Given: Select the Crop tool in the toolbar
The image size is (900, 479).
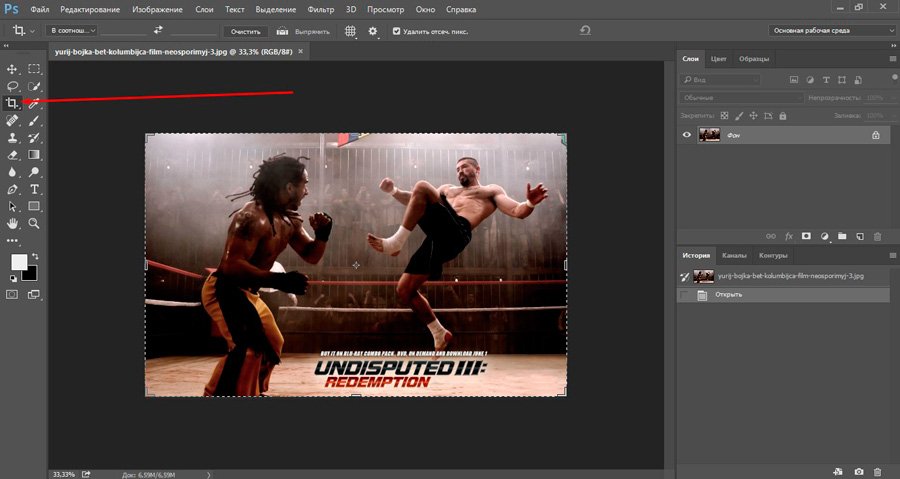Looking at the screenshot, I should (12, 103).
